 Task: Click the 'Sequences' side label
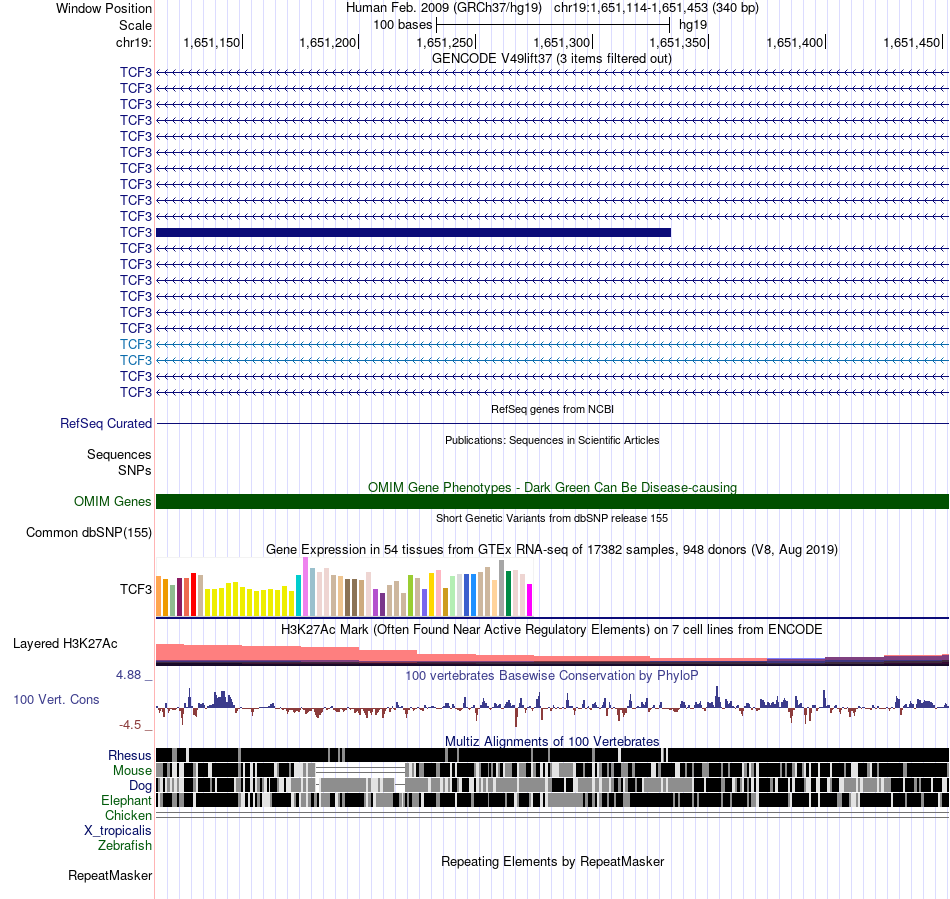pyautogui.click(x=119, y=454)
